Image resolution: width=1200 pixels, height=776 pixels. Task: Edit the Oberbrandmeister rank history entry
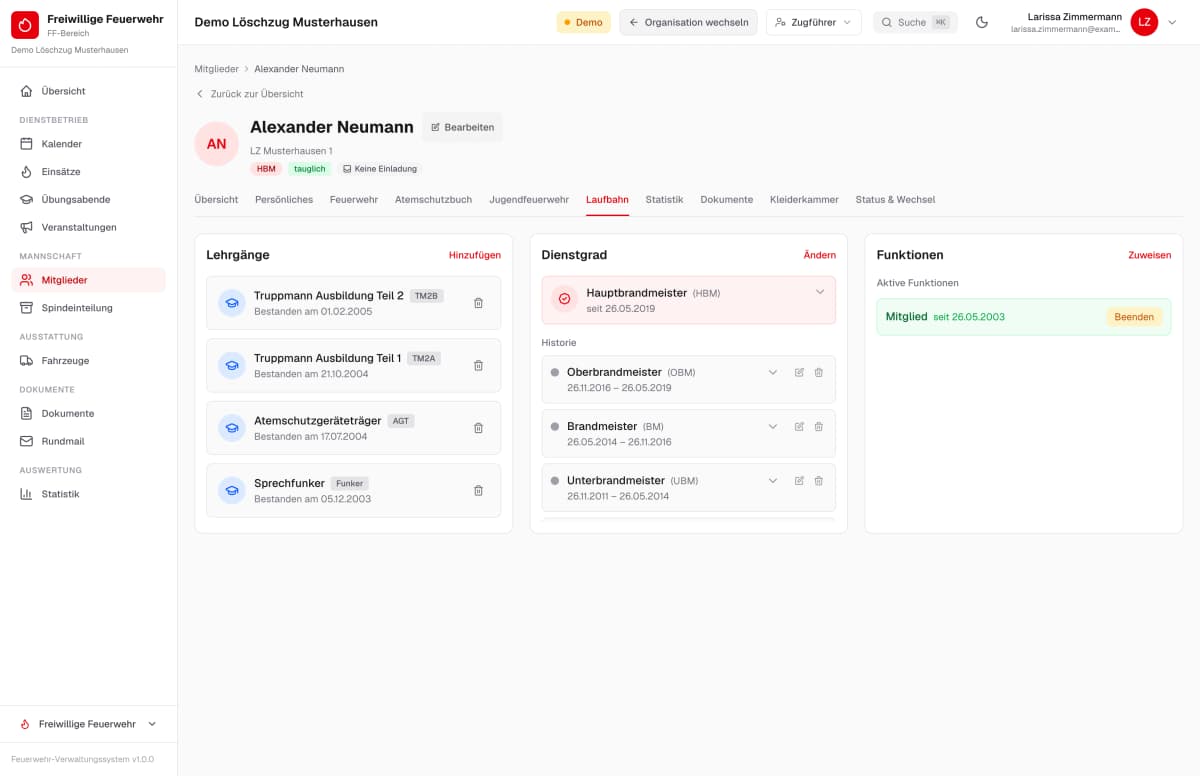799,372
